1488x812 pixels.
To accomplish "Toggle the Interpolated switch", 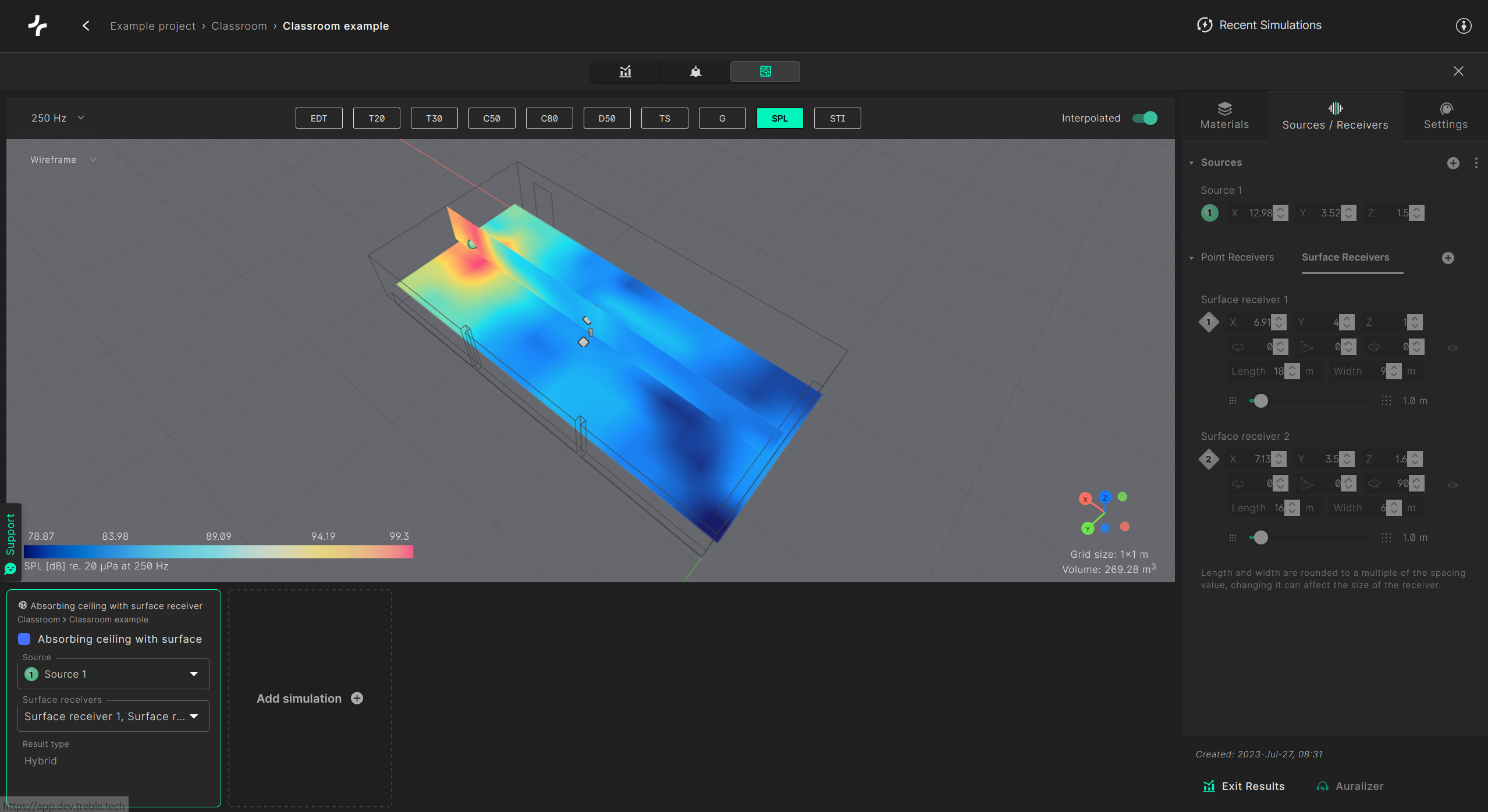I will pos(1145,118).
